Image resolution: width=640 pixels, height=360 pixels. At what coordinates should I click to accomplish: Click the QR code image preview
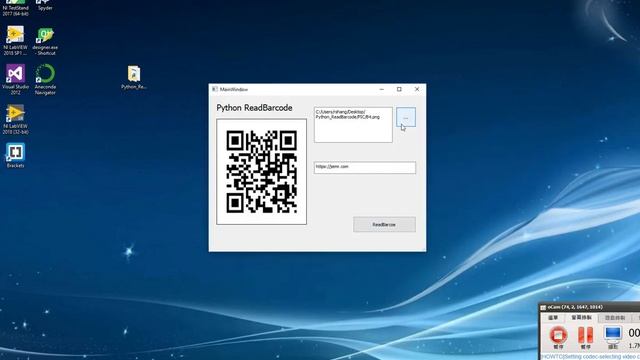(x=261, y=171)
